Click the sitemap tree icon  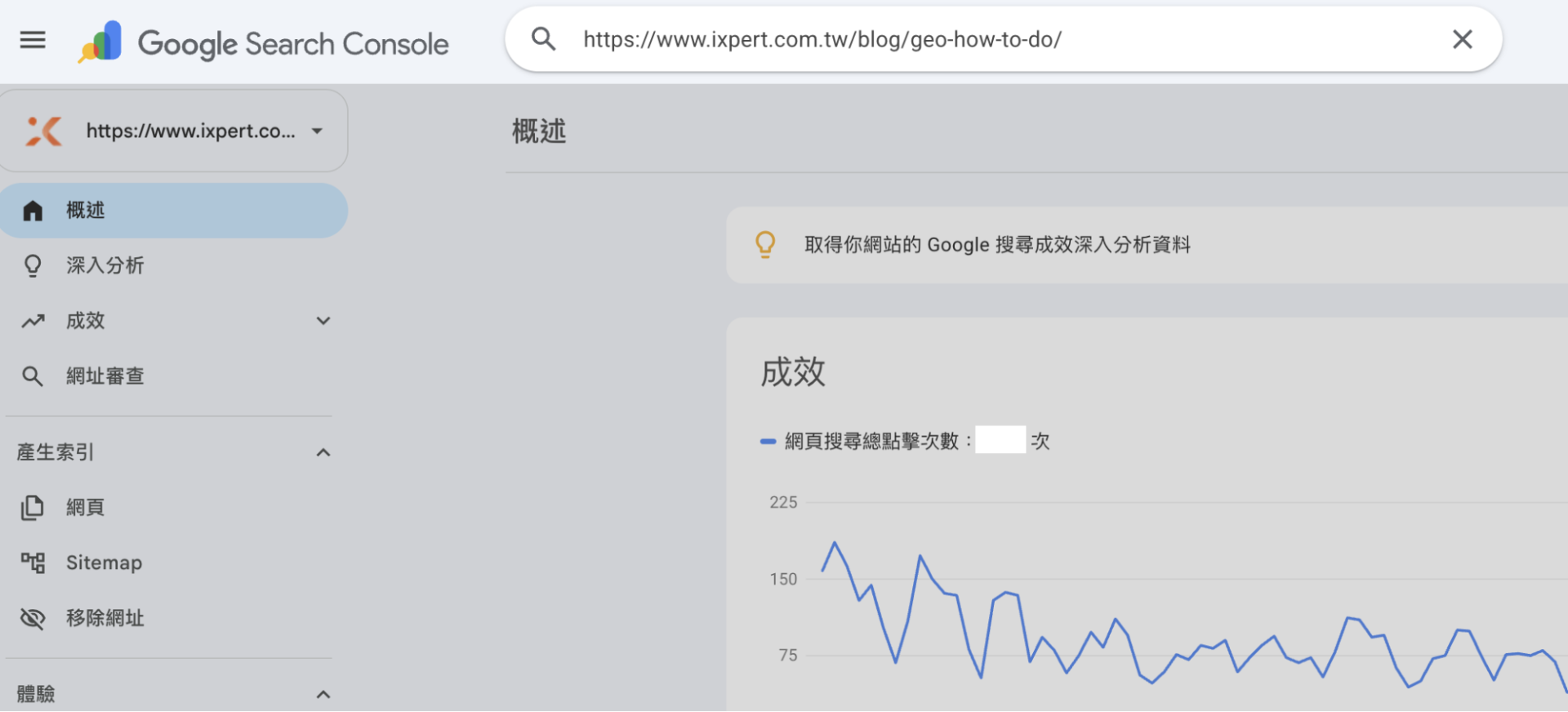pyautogui.click(x=33, y=563)
